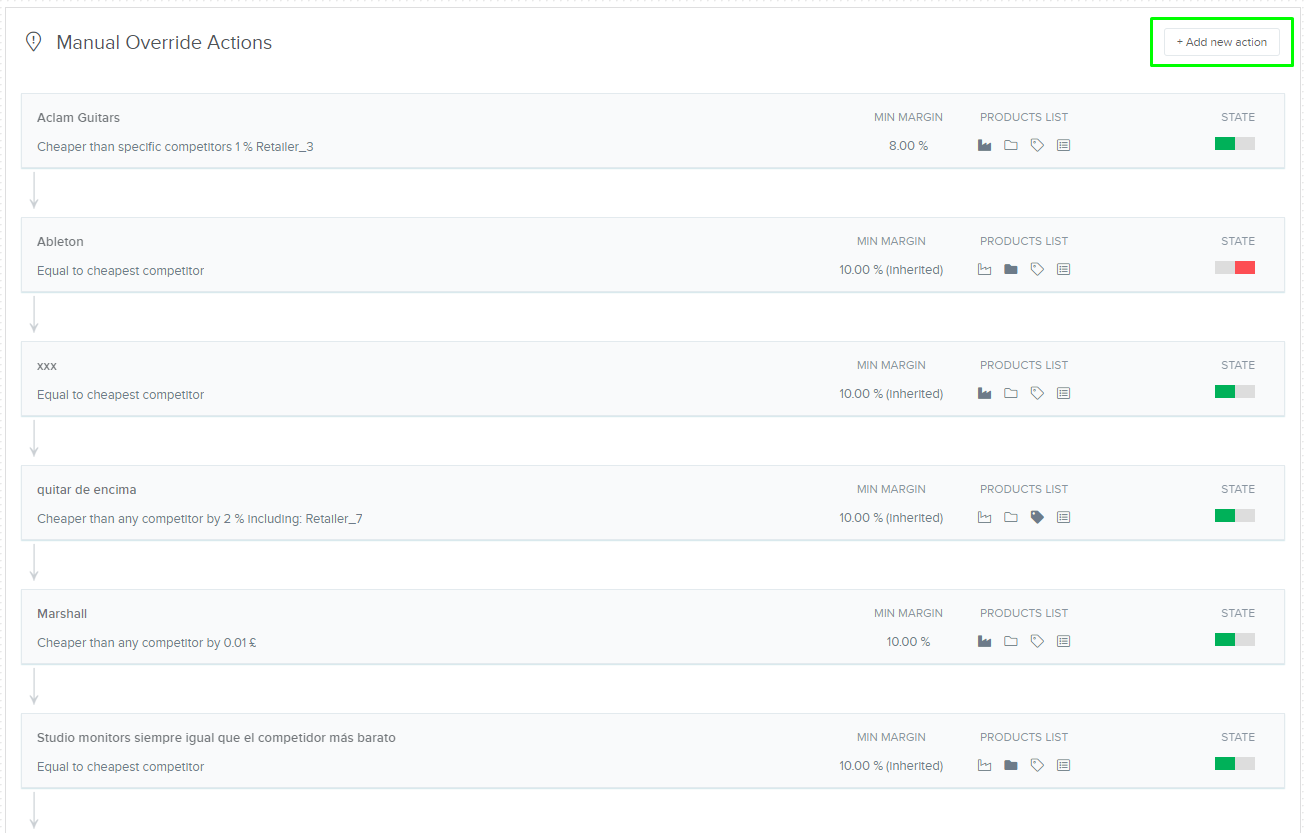Click the 8.00 % min margin value
This screenshot has width=1307, height=833.
(x=908, y=146)
